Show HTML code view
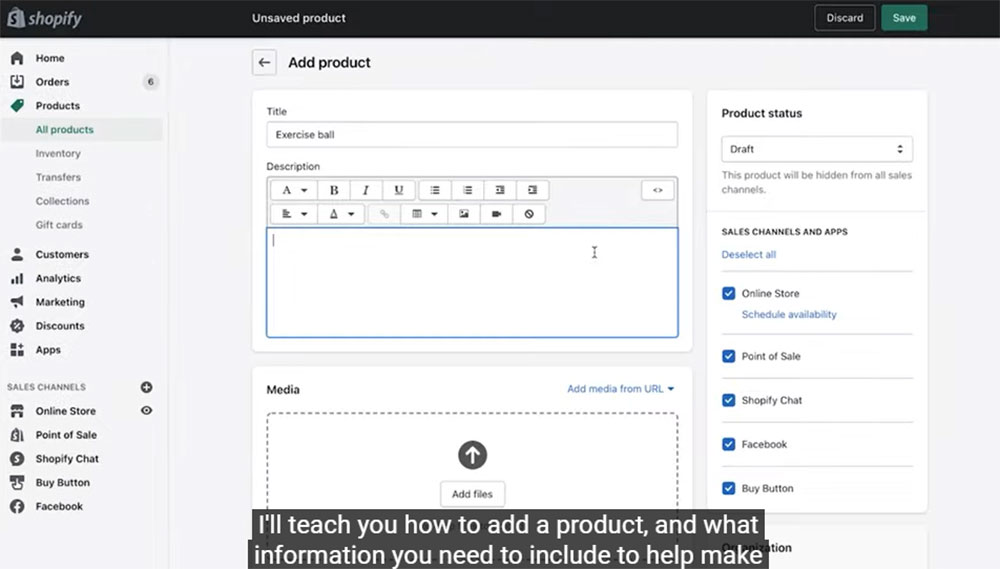 tap(658, 190)
